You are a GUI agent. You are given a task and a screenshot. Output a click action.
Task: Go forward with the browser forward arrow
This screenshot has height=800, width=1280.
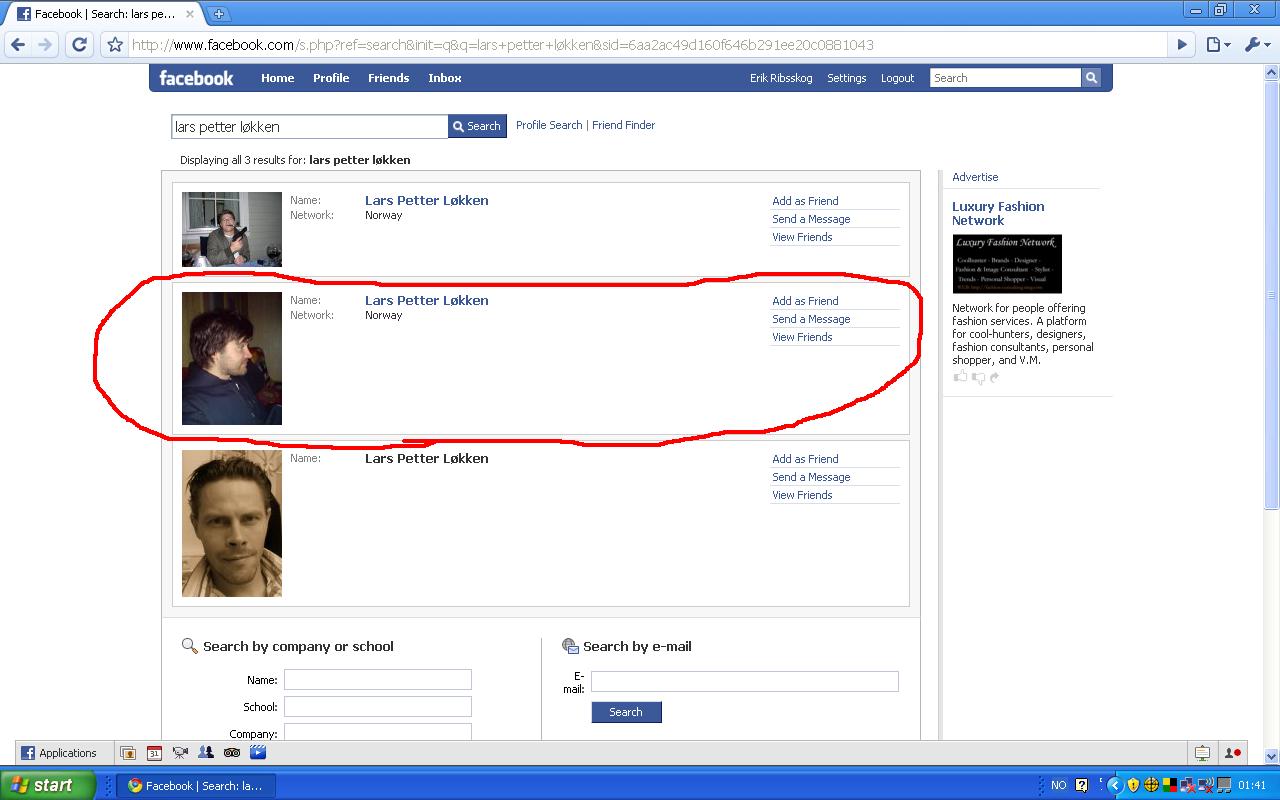[45, 45]
